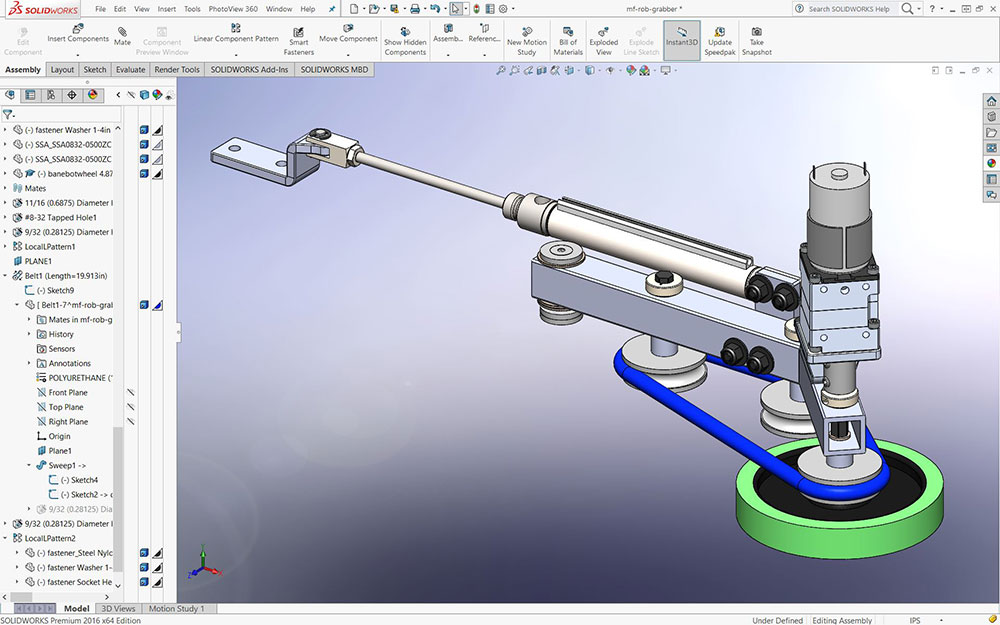1000x625 pixels.
Task: Toggle display mode for banebotwheel component
Action: 144,173
